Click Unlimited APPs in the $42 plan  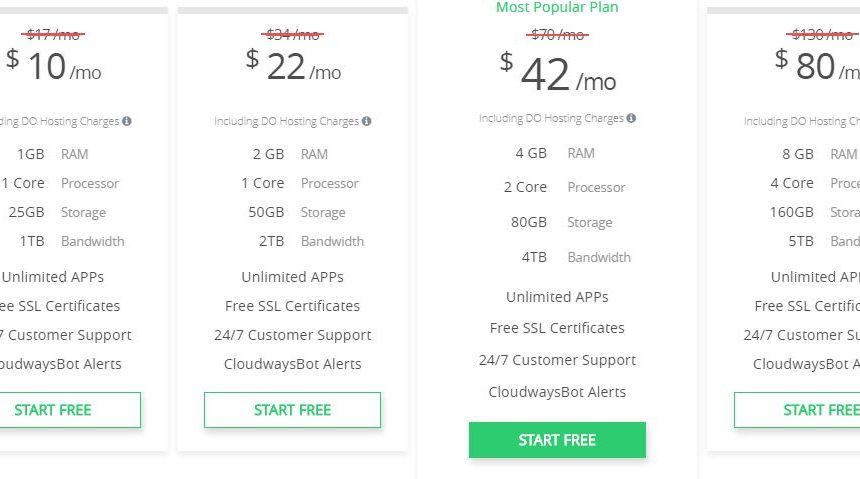point(557,297)
